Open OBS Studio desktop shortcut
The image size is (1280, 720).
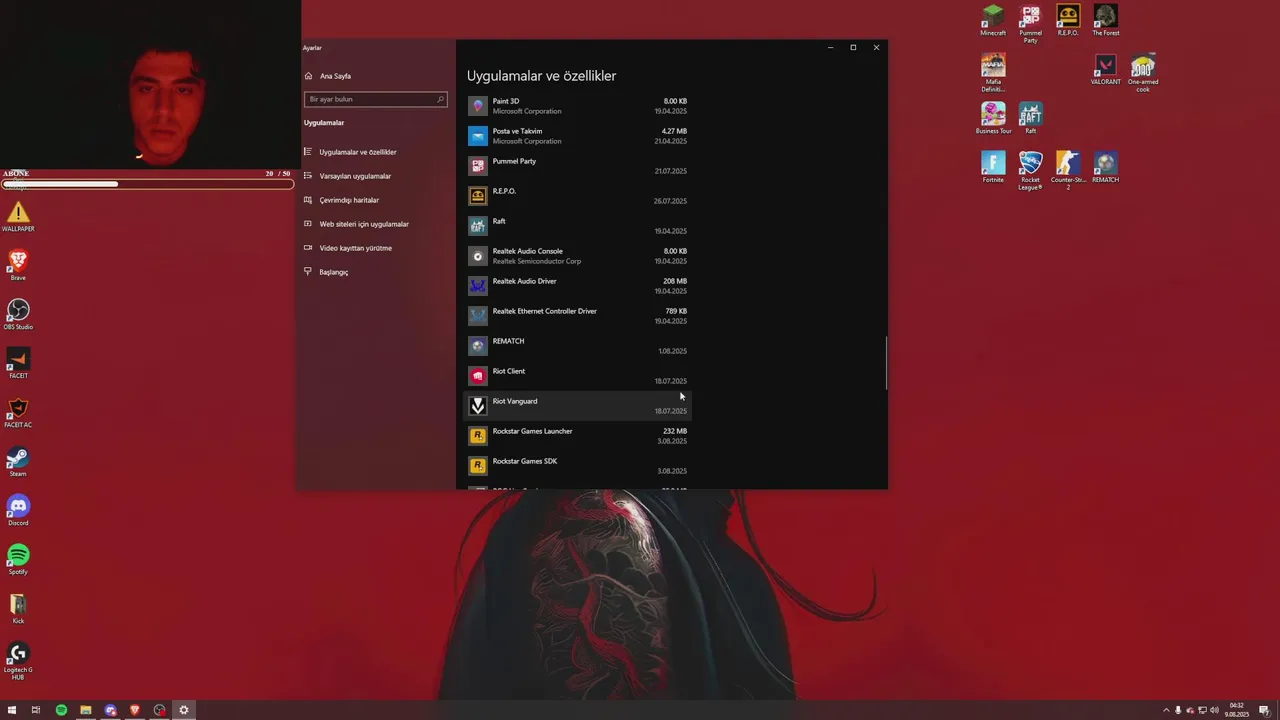tap(18, 314)
